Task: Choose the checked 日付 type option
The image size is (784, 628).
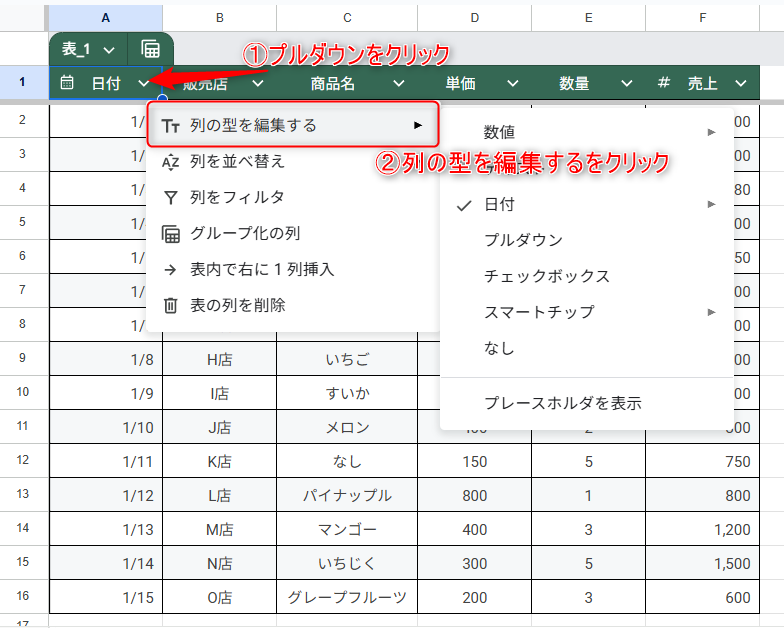Action: 500,204
